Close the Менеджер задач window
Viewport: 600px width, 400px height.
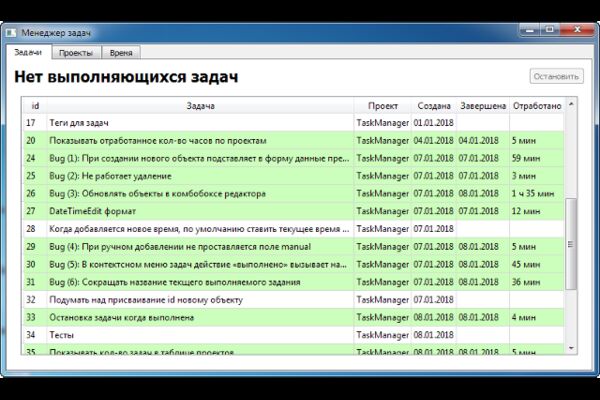[578, 30]
